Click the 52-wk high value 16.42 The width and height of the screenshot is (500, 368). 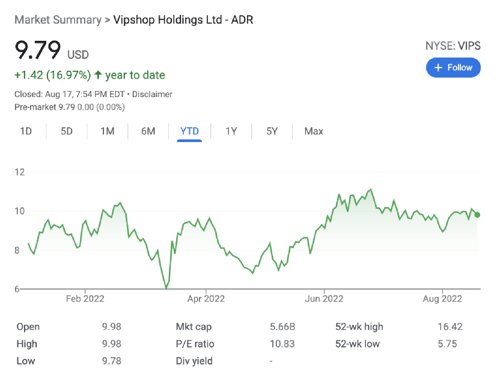[x=450, y=327]
